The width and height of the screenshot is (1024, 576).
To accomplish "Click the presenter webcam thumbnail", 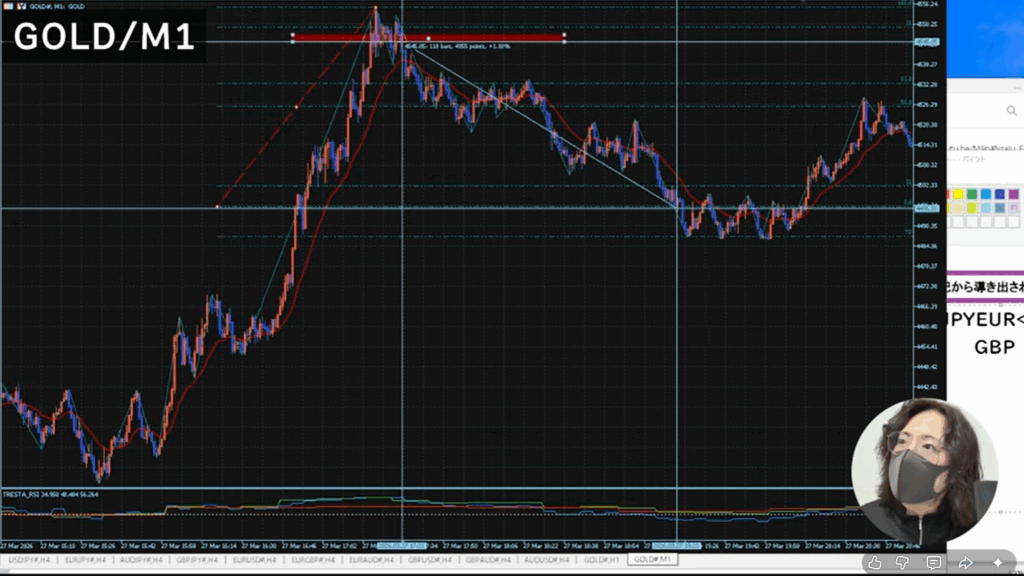I will [x=924, y=470].
